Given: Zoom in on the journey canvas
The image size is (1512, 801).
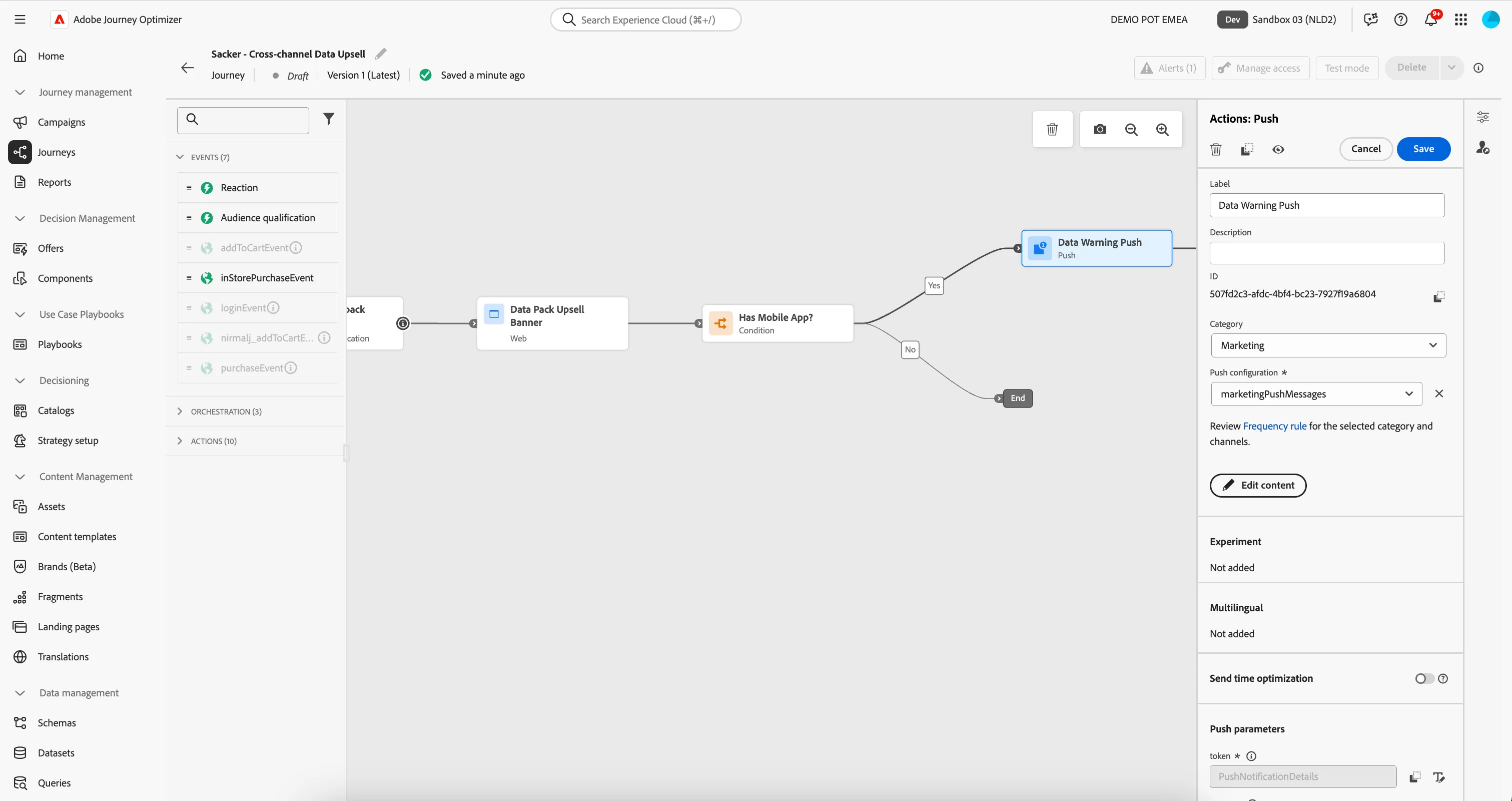Looking at the screenshot, I should coord(1162,129).
